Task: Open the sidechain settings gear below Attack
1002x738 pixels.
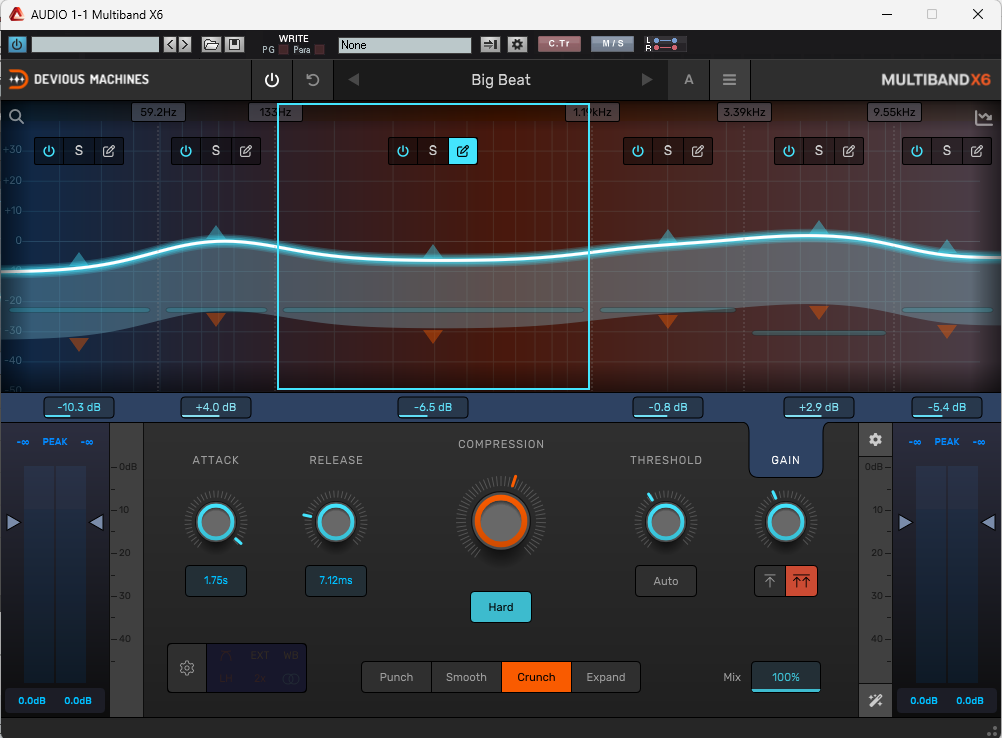Action: 187,668
